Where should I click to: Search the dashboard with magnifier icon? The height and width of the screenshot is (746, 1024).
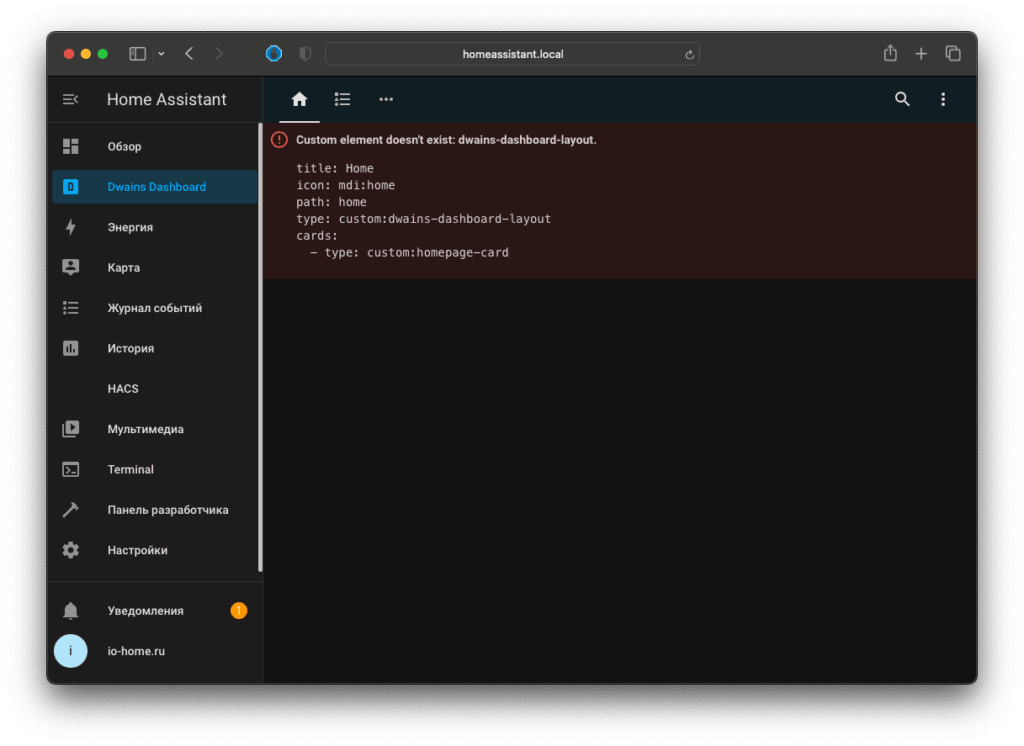pyautogui.click(x=902, y=99)
